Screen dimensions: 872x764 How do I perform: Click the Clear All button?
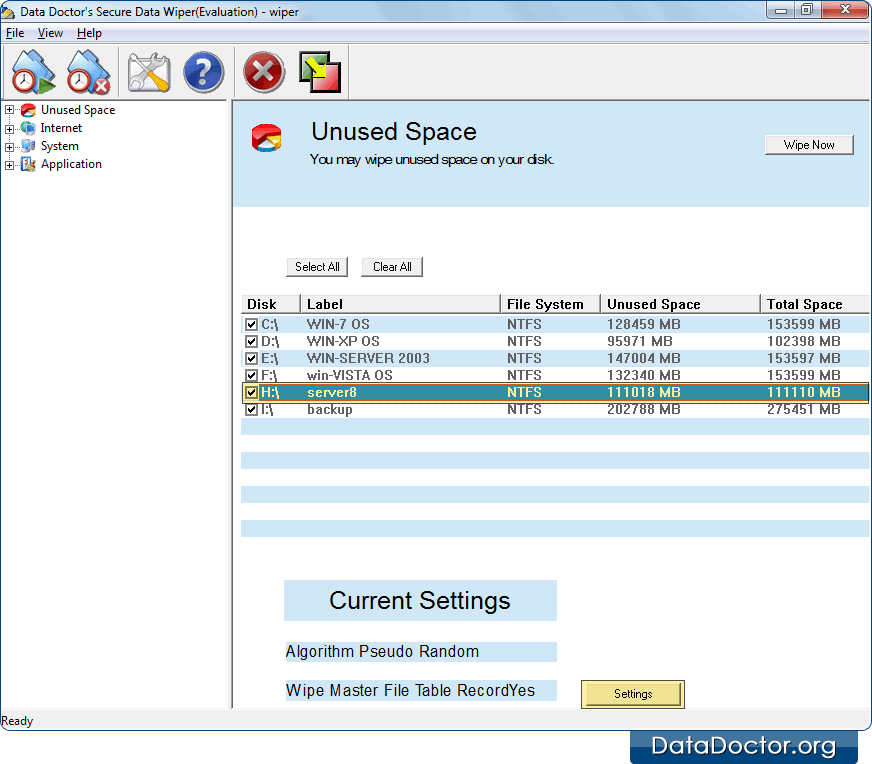click(392, 267)
